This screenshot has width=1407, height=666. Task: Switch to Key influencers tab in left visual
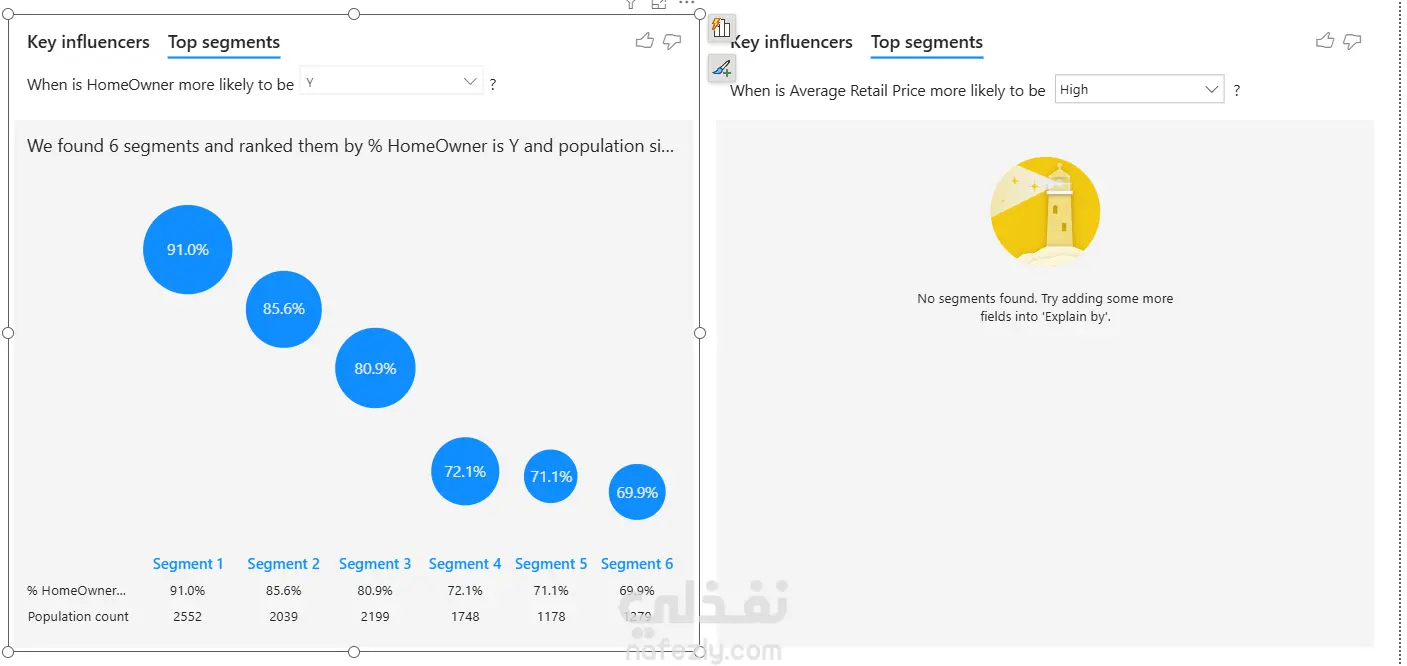88,42
